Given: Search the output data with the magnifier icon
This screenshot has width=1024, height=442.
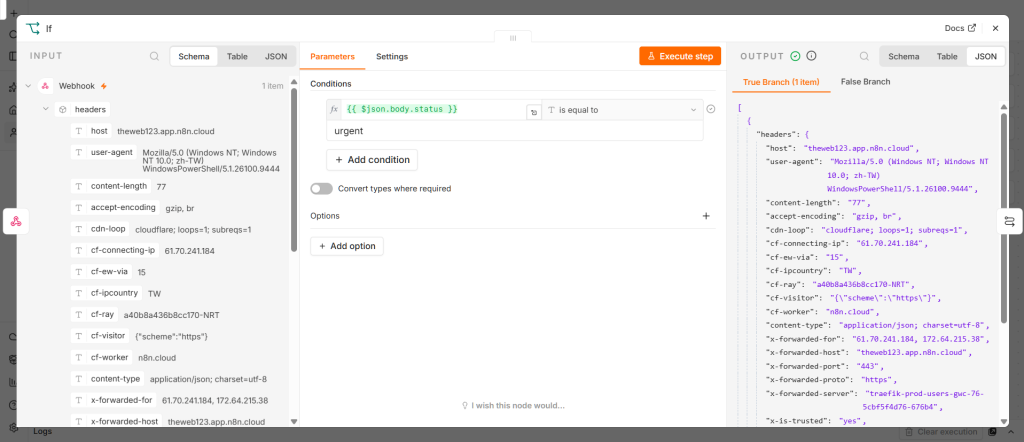Looking at the screenshot, I should click(864, 56).
